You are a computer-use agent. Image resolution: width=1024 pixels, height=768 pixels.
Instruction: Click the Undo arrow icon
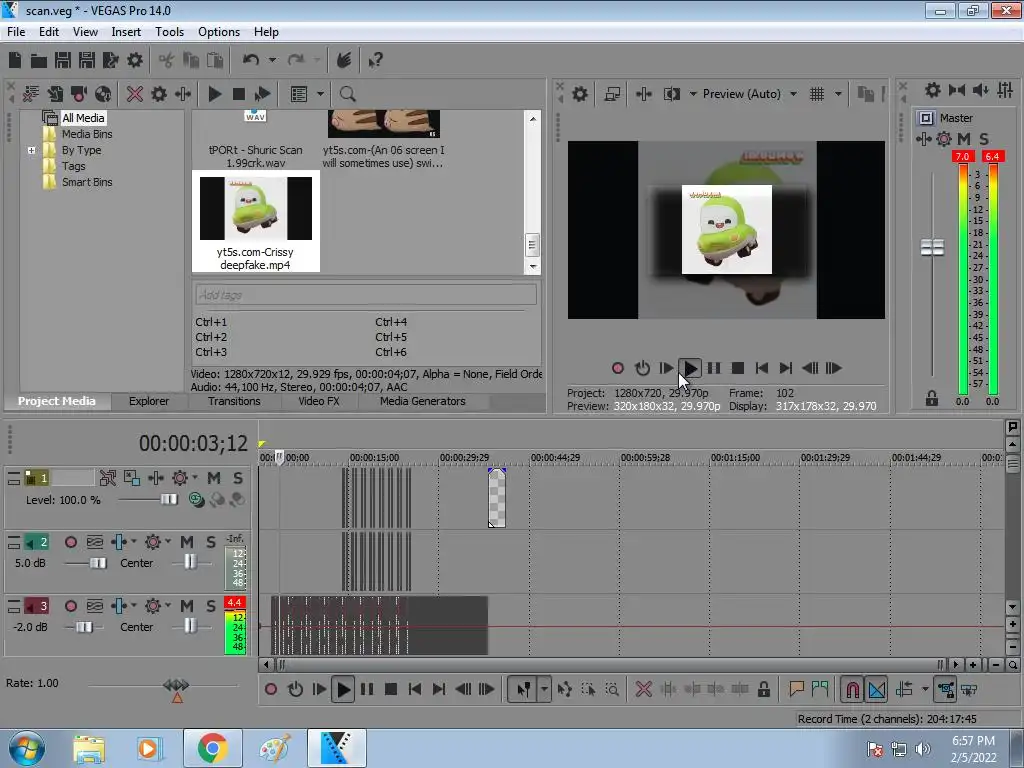click(x=251, y=61)
